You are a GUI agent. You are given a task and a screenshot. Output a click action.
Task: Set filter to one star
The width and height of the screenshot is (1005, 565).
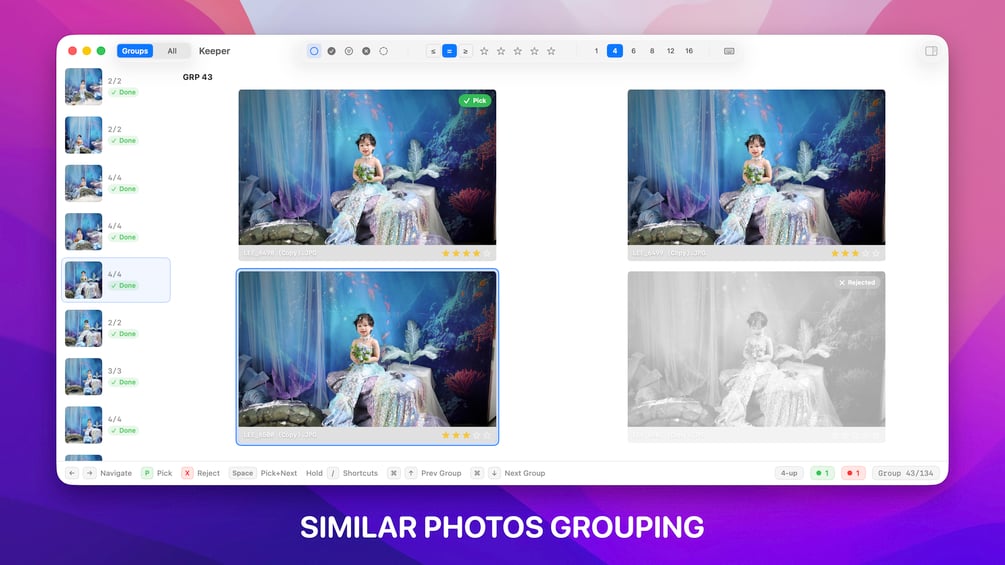pos(484,51)
